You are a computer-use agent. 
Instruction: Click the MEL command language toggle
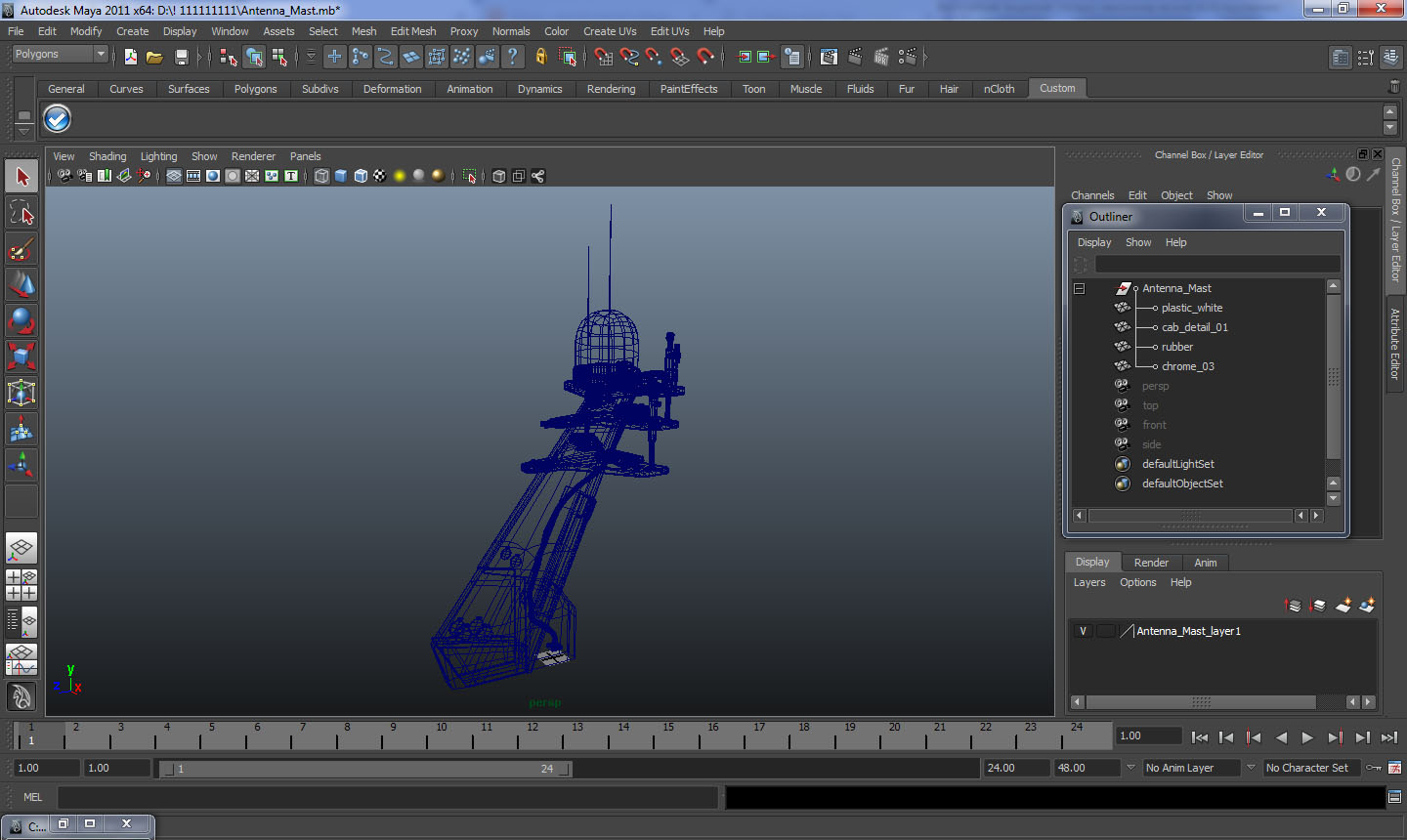(x=33, y=797)
